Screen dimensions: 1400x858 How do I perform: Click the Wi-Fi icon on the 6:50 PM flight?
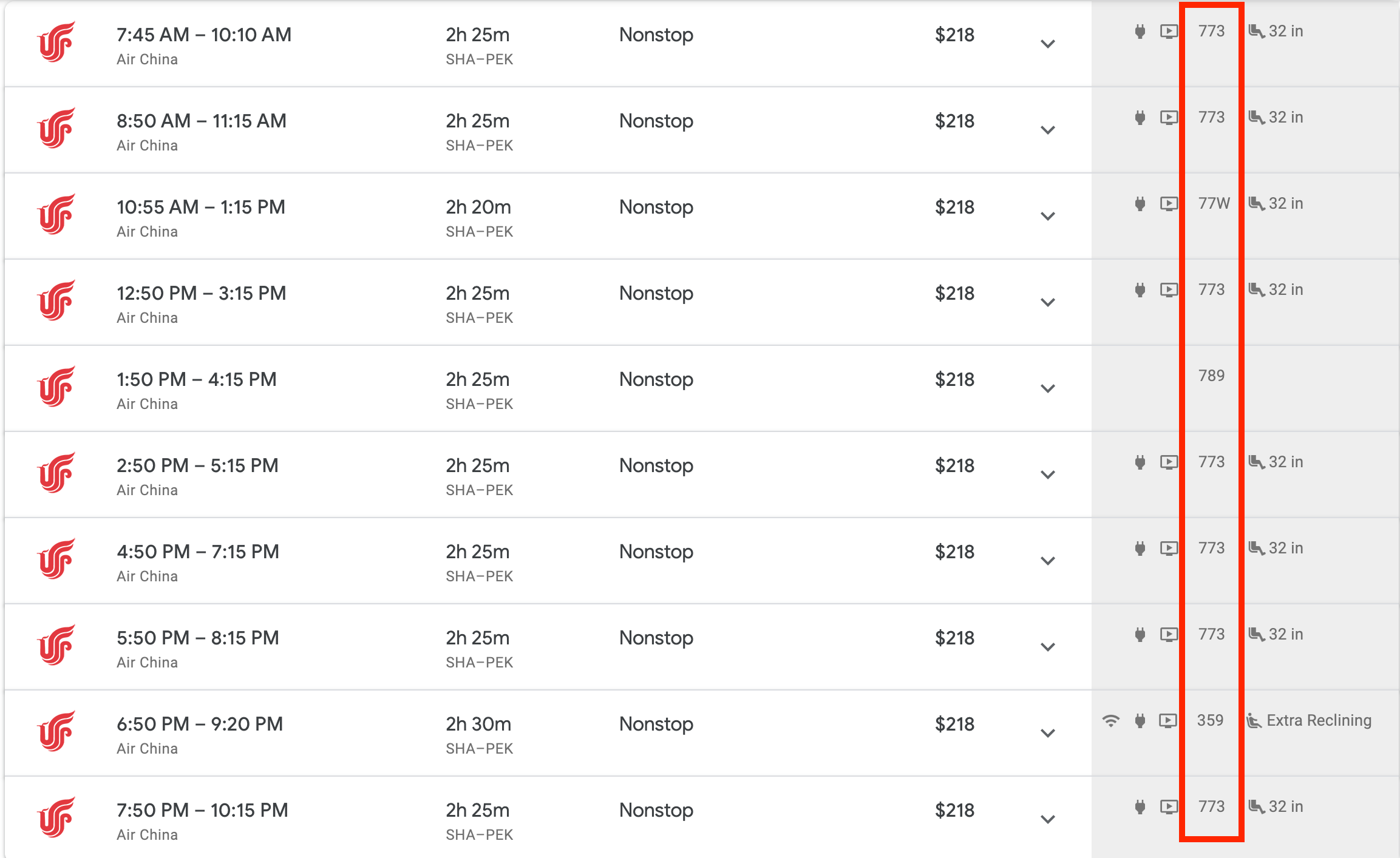(1110, 721)
